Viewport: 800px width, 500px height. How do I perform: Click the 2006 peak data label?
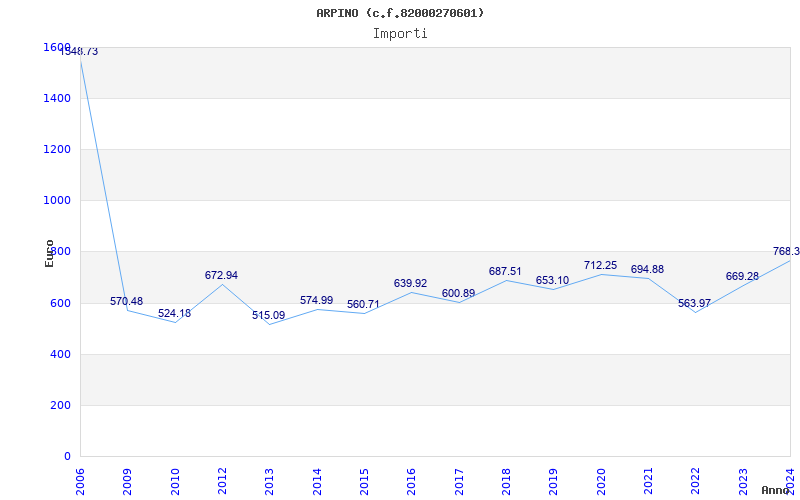point(79,51)
